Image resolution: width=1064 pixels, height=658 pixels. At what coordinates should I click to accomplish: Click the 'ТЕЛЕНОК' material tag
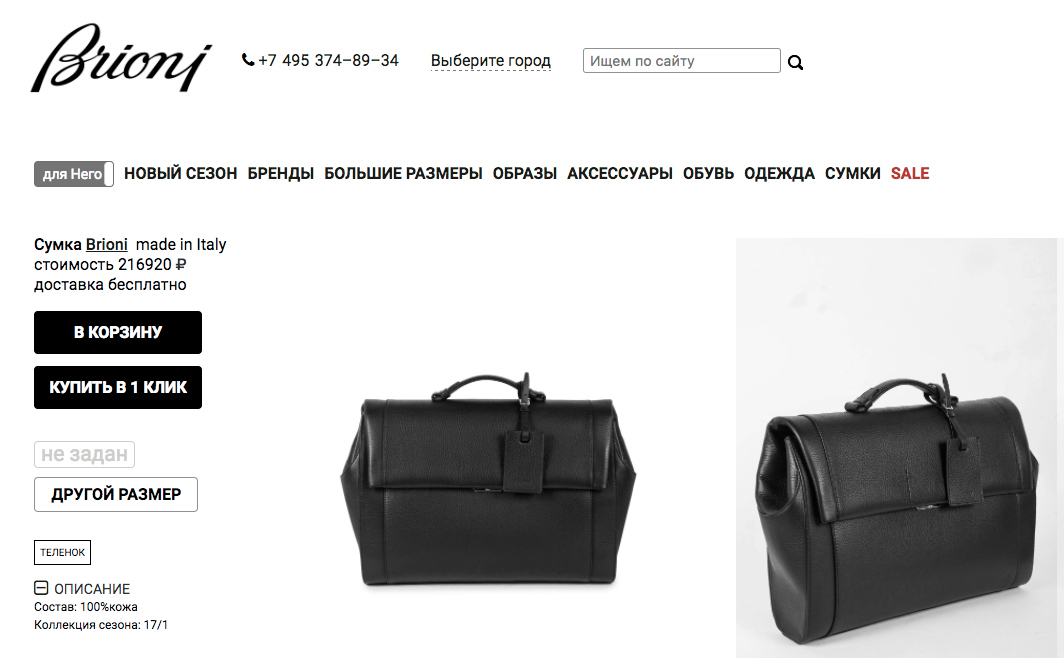pyautogui.click(x=62, y=552)
